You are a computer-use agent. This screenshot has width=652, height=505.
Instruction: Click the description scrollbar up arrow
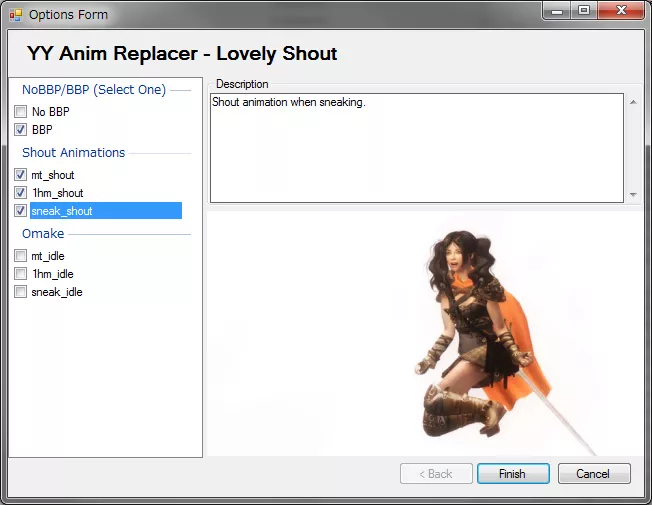633,102
